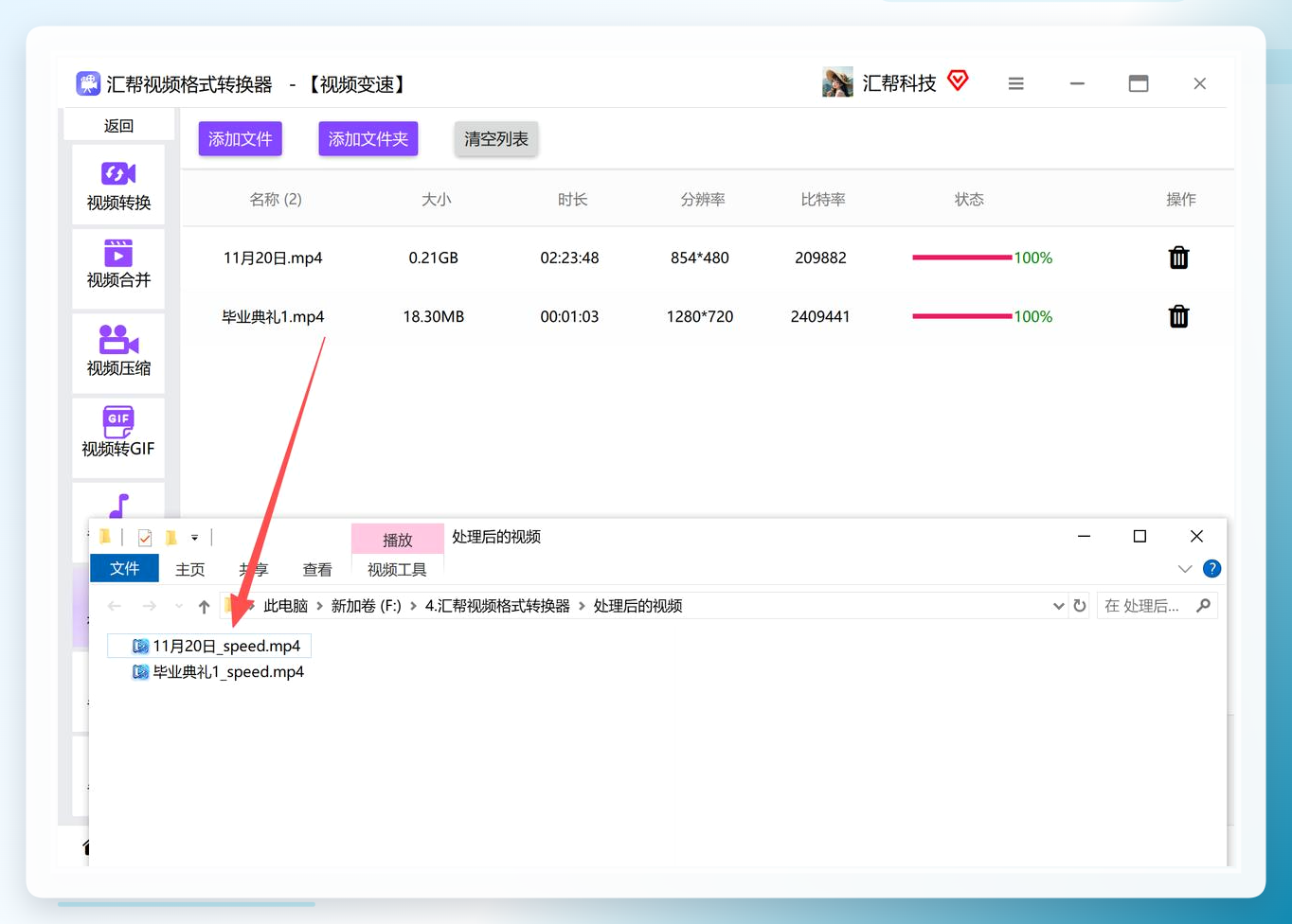Click the 返回 button
Viewport: 1292px width, 924px height.
click(118, 126)
